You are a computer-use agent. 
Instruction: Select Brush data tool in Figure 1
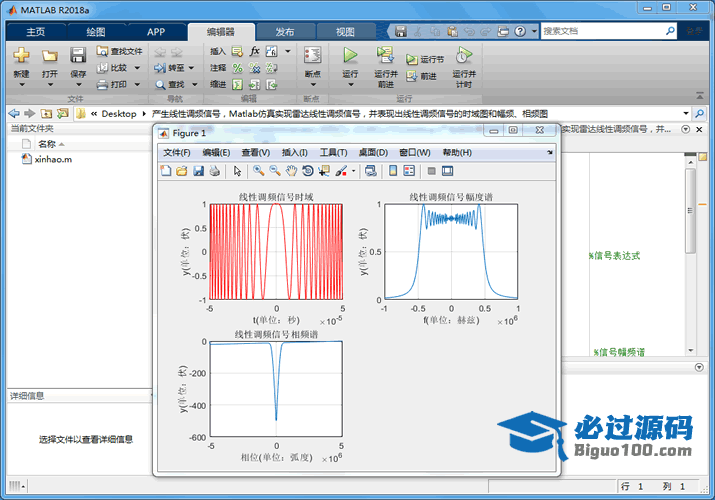click(x=341, y=171)
